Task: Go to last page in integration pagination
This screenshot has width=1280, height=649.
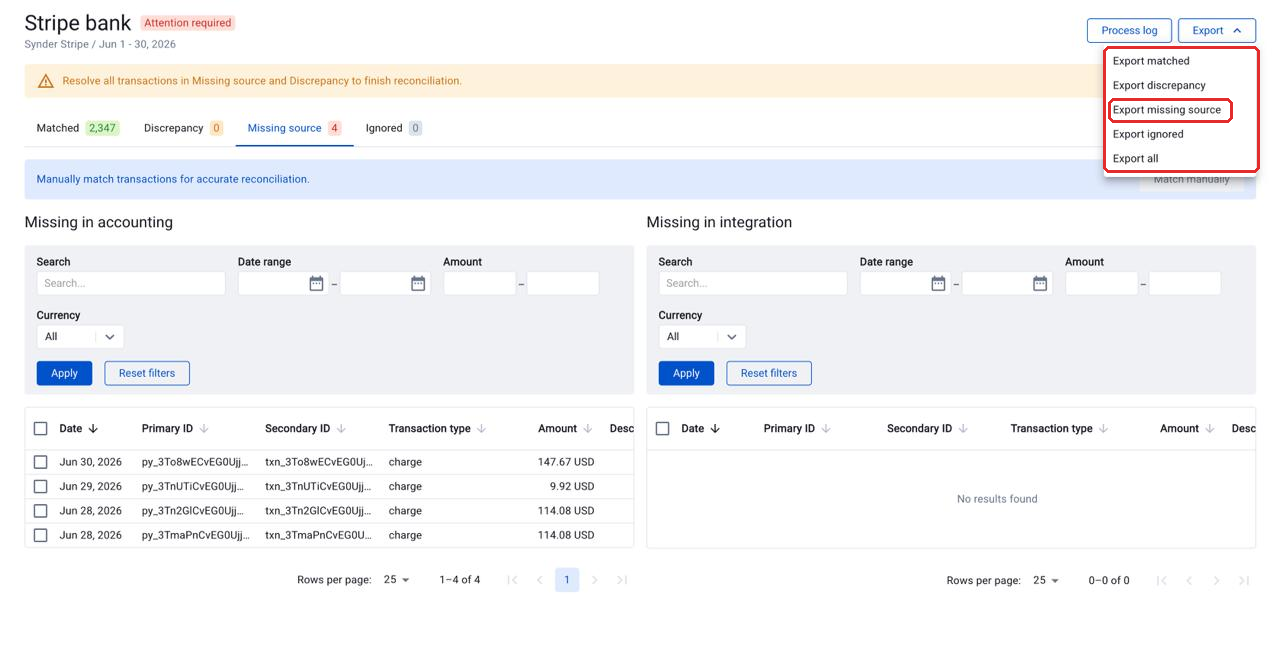Action: pyautogui.click(x=1243, y=580)
